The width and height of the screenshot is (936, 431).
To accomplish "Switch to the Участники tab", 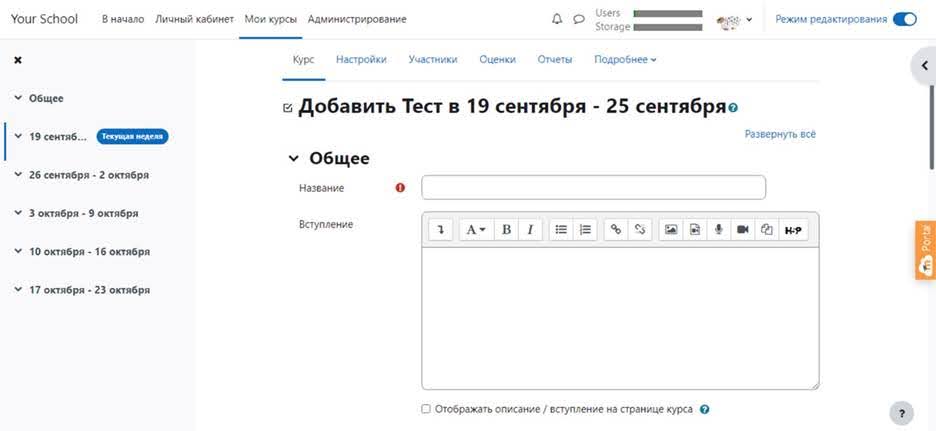I will coord(433,60).
